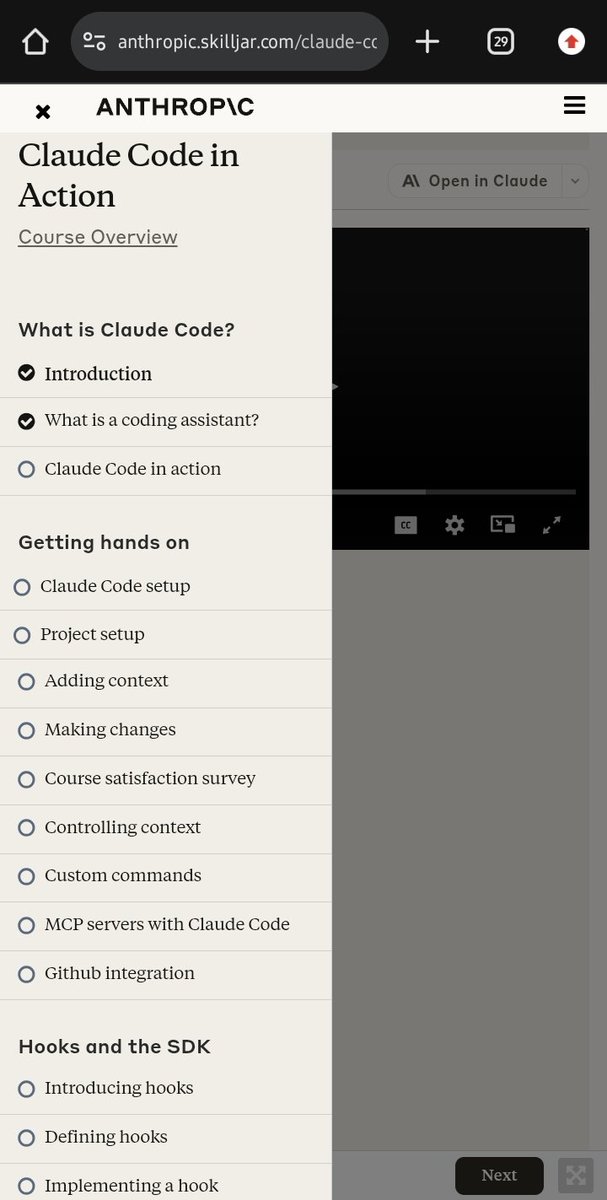Open a new browser tab with plus icon
The image size is (607, 1200).
point(427,41)
